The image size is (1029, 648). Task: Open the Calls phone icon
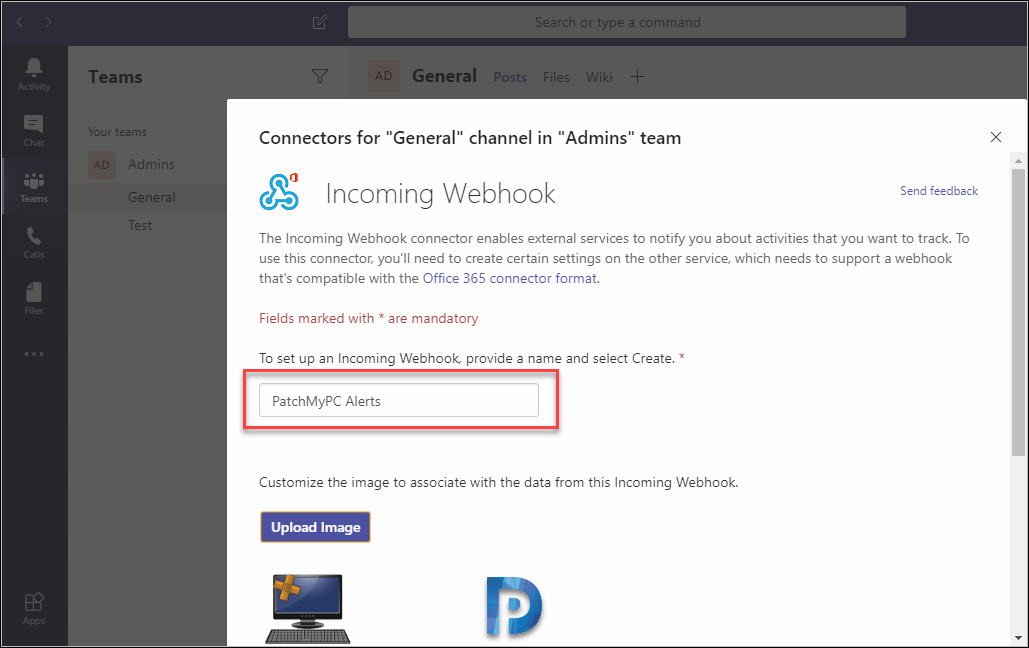[x=33, y=243]
